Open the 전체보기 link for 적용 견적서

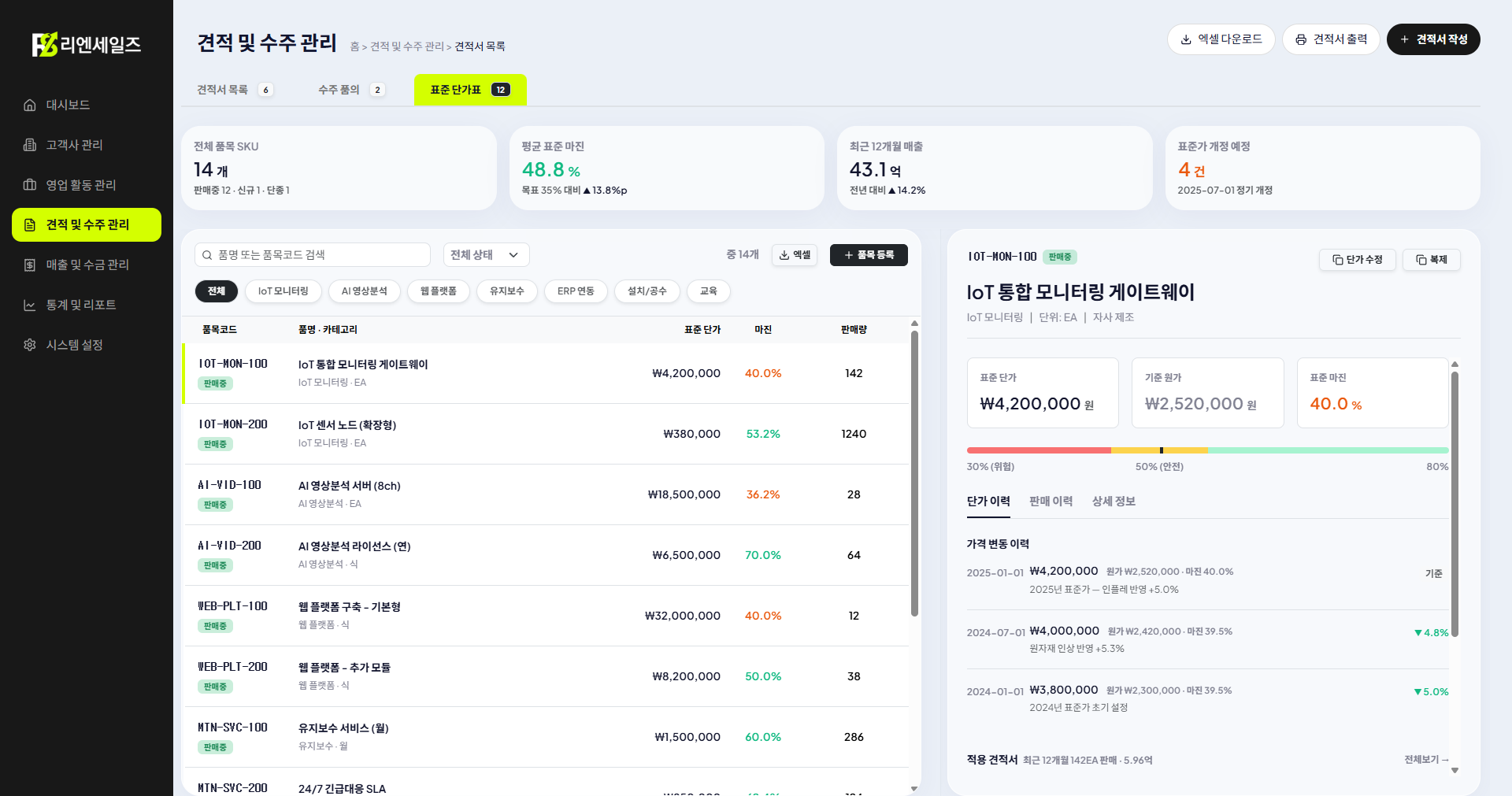pyautogui.click(x=1426, y=760)
